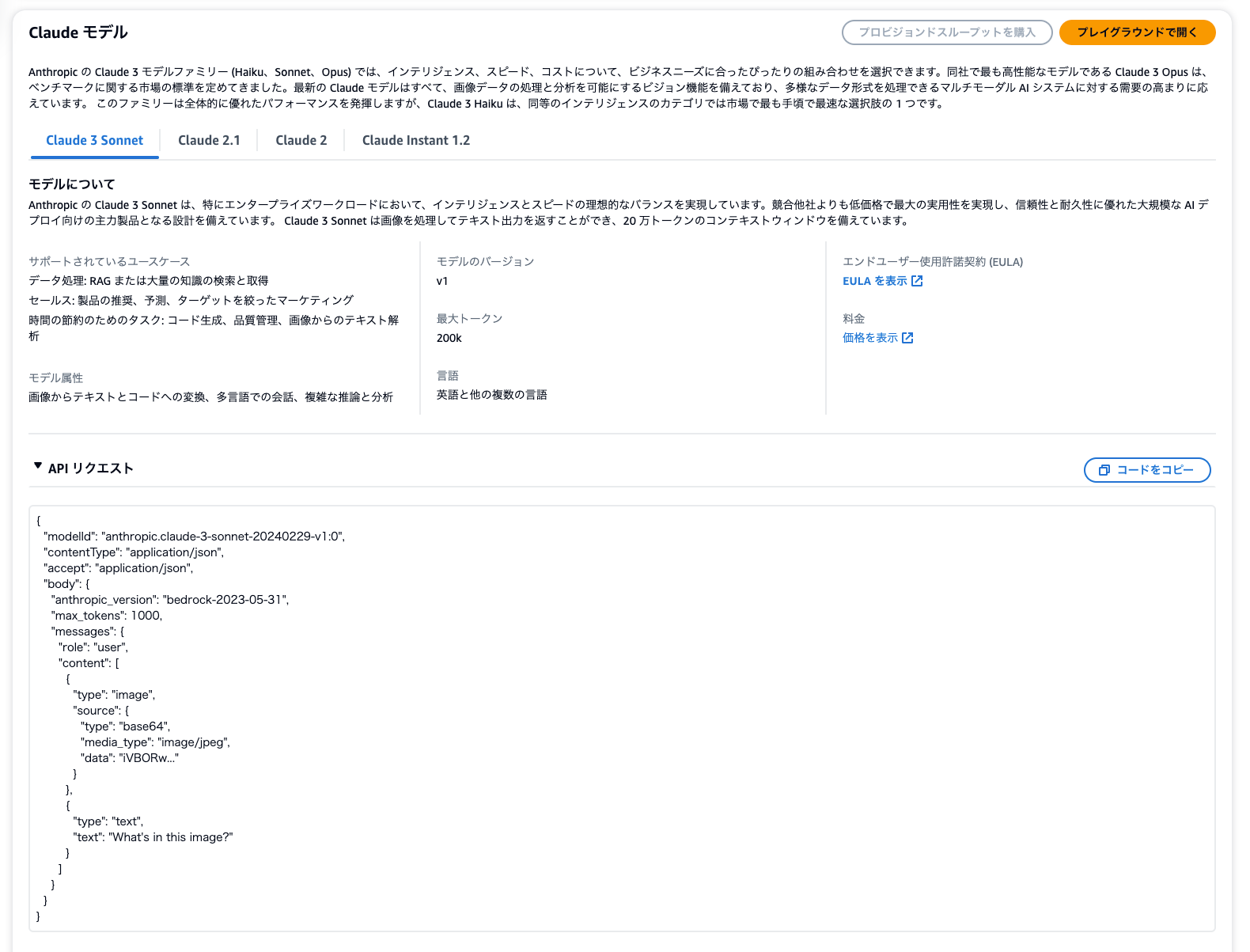Click the モデルについて heading
This screenshot has height=952, width=1250.
[x=72, y=184]
